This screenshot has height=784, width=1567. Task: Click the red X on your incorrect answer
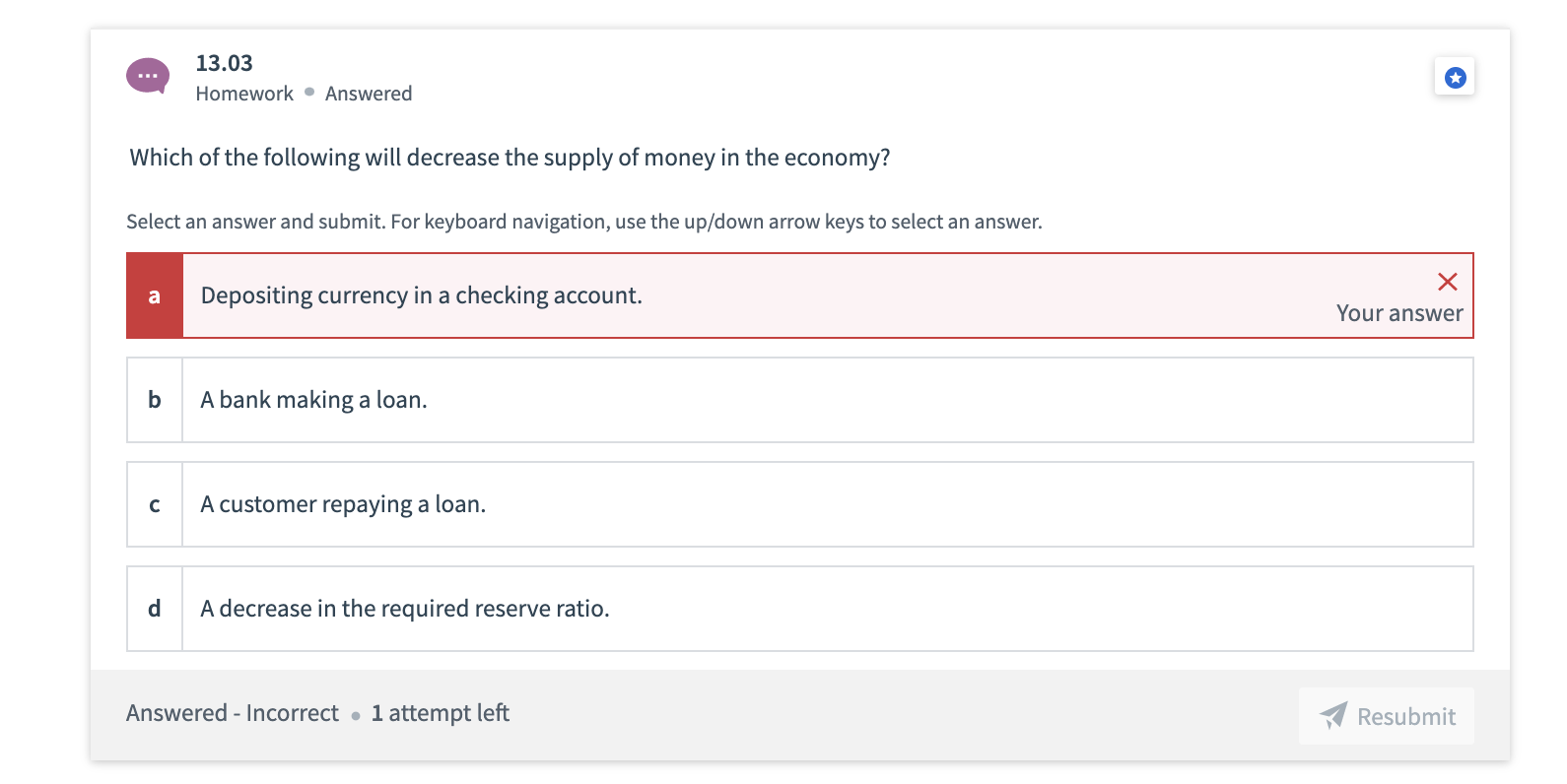pos(1448,283)
